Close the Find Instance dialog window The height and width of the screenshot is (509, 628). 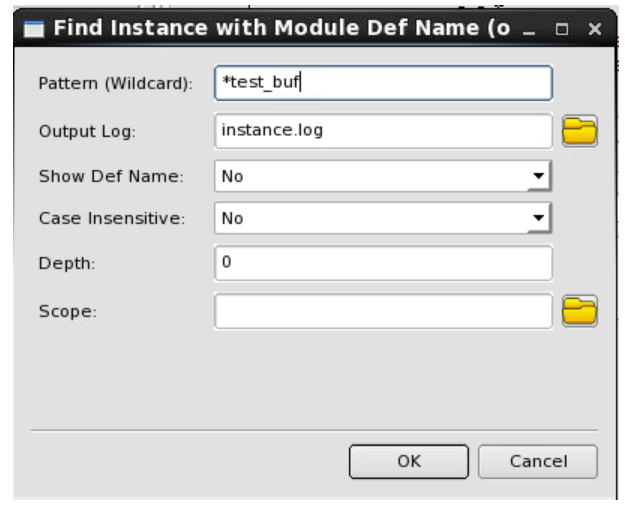click(x=595, y=29)
